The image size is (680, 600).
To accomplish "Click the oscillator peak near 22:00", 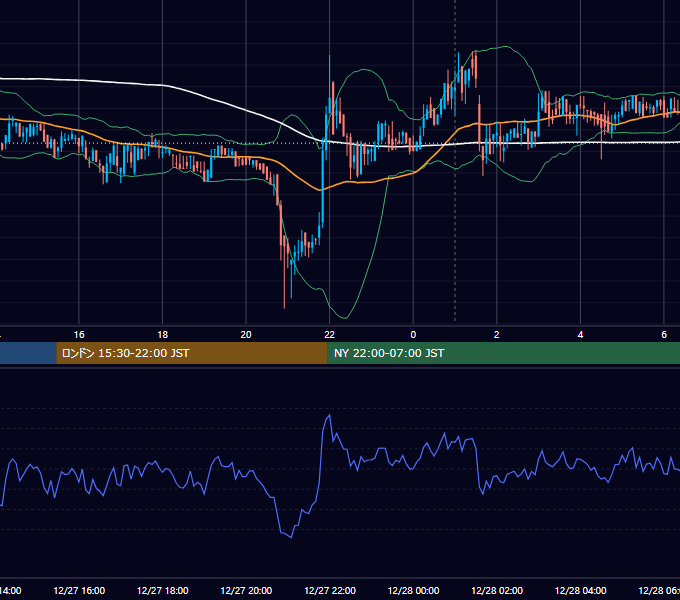I will (329, 416).
